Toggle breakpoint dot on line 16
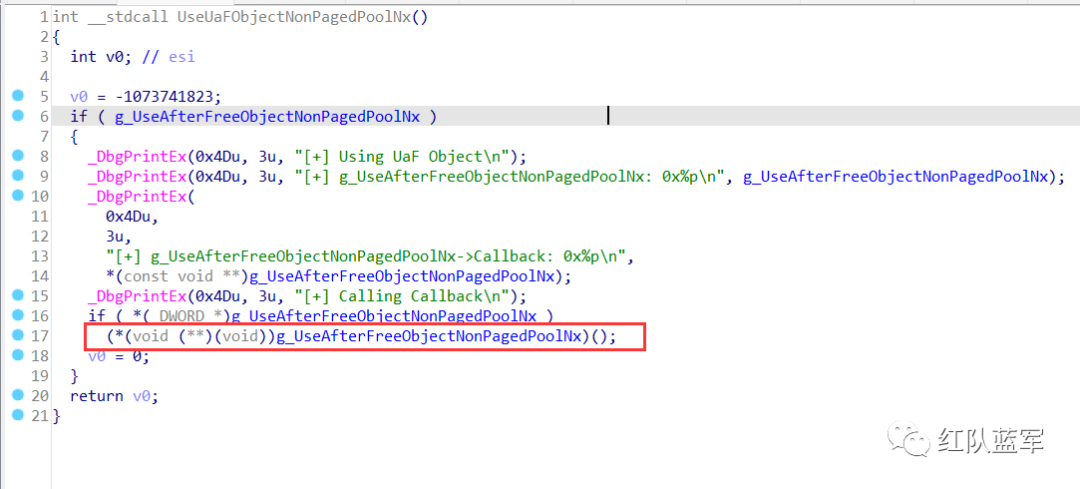1080x489 pixels. pos(18,316)
